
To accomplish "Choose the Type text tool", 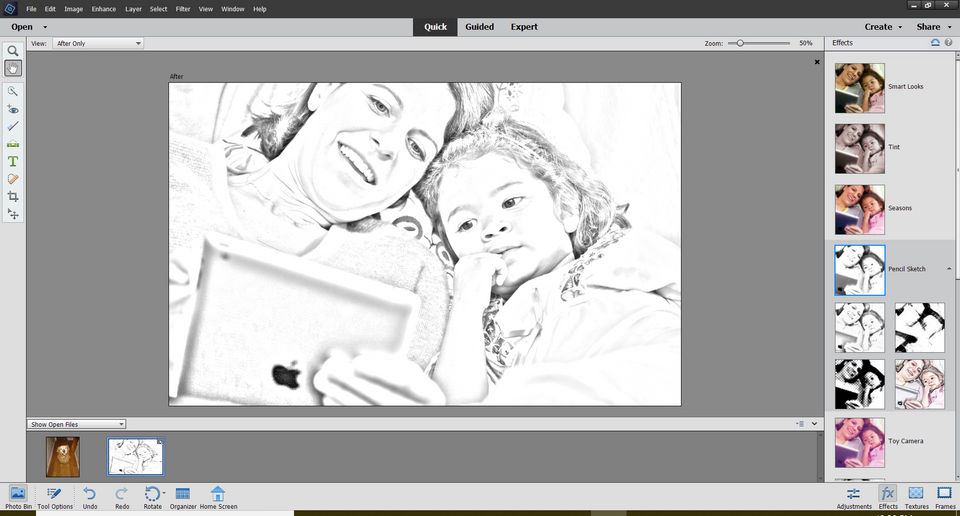I will click(x=13, y=161).
